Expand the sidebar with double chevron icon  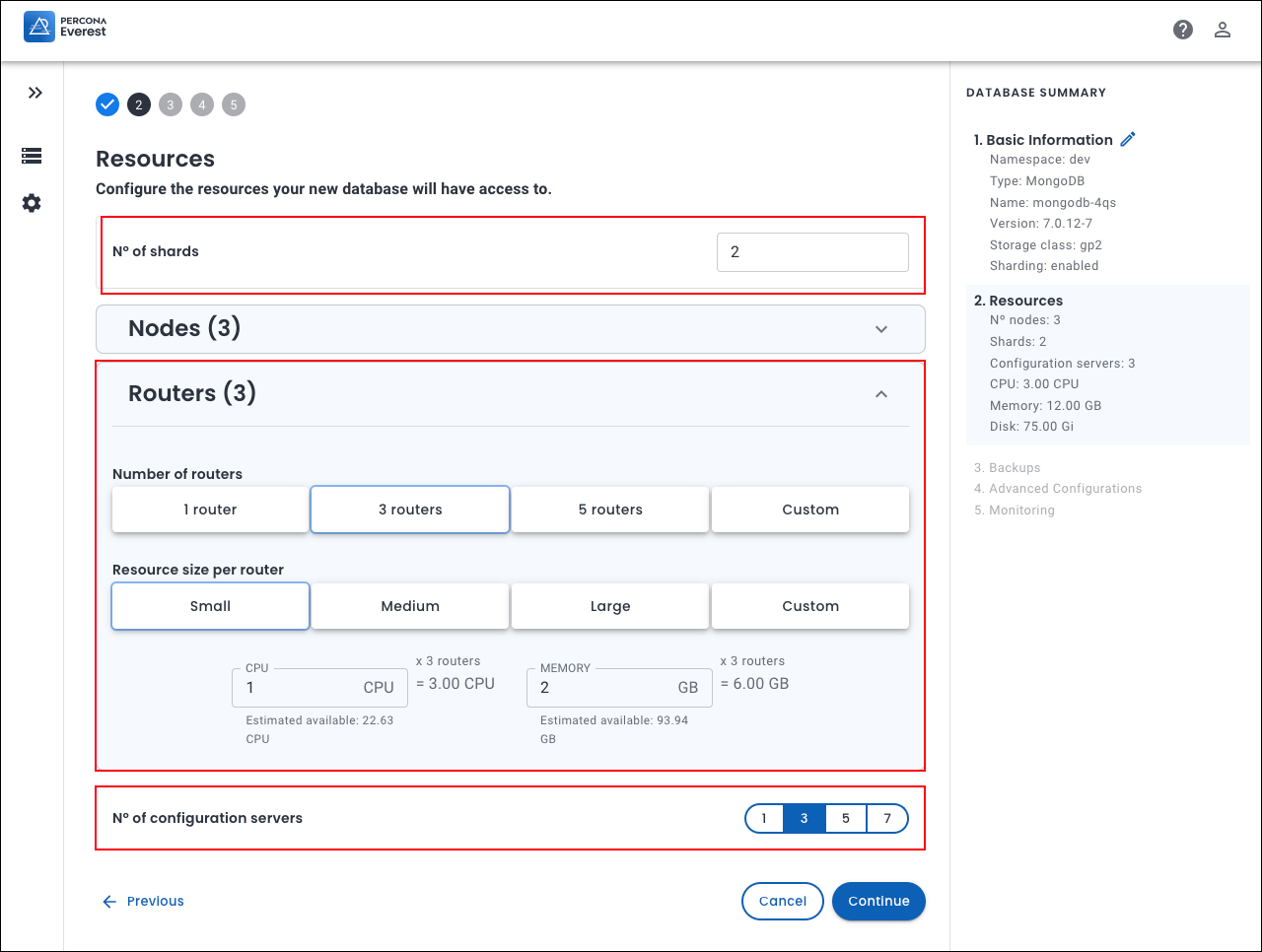click(35, 93)
